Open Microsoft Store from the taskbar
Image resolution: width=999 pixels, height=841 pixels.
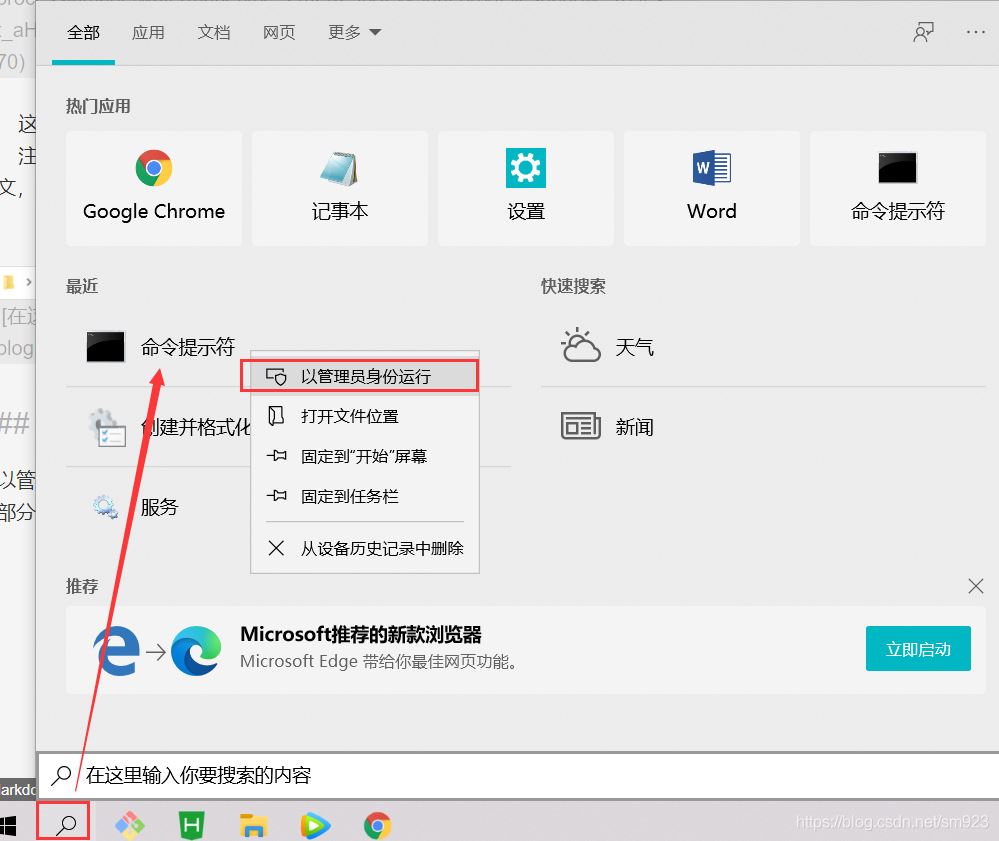coord(130,824)
